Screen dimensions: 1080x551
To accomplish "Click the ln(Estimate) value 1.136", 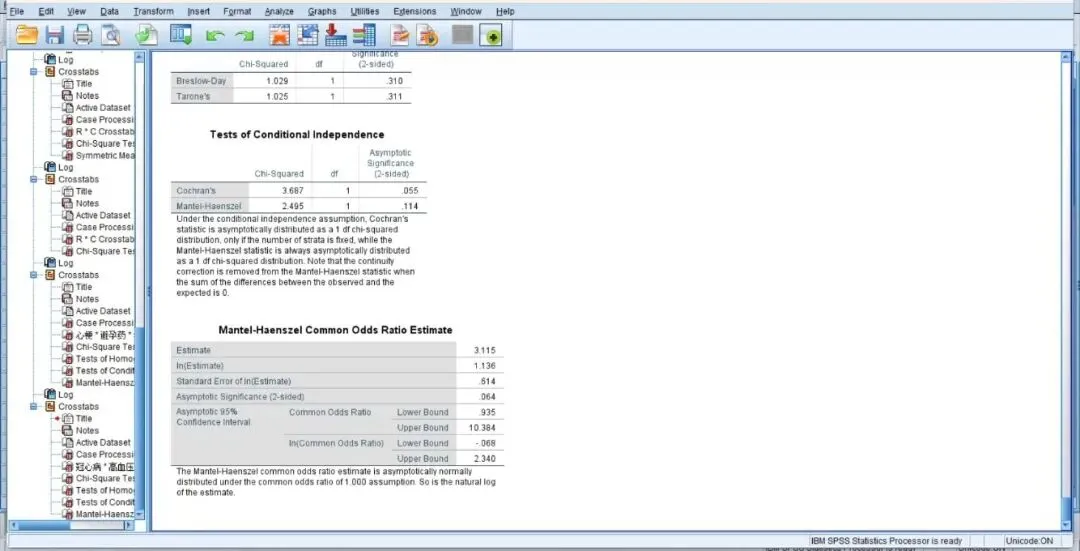I will pyautogui.click(x=485, y=366).
